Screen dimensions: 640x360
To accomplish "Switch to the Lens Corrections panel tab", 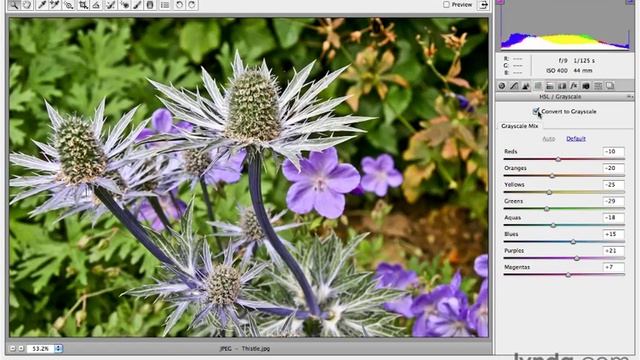I will [562, 86].
